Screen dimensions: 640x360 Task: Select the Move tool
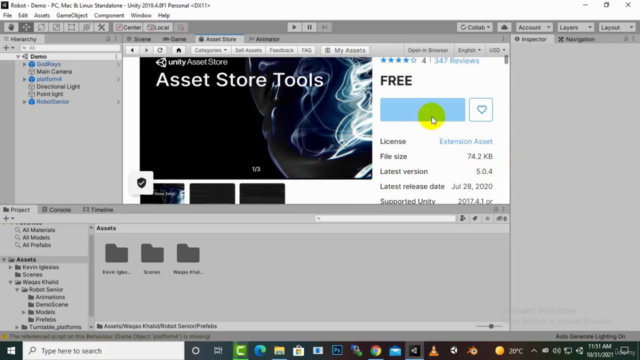click(x=26, y=27)
